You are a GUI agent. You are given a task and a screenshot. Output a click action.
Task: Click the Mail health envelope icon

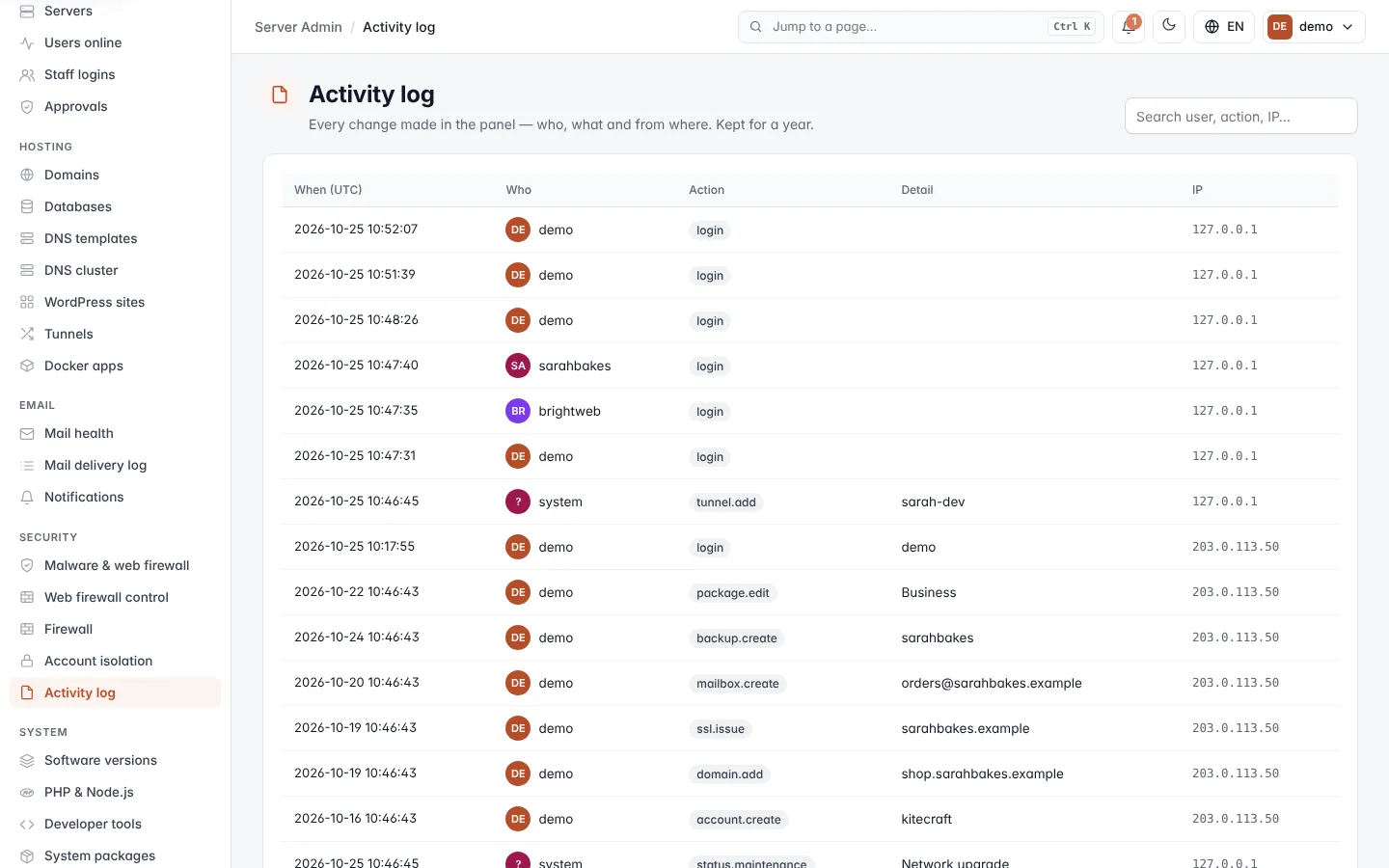(x=27, y=434)
